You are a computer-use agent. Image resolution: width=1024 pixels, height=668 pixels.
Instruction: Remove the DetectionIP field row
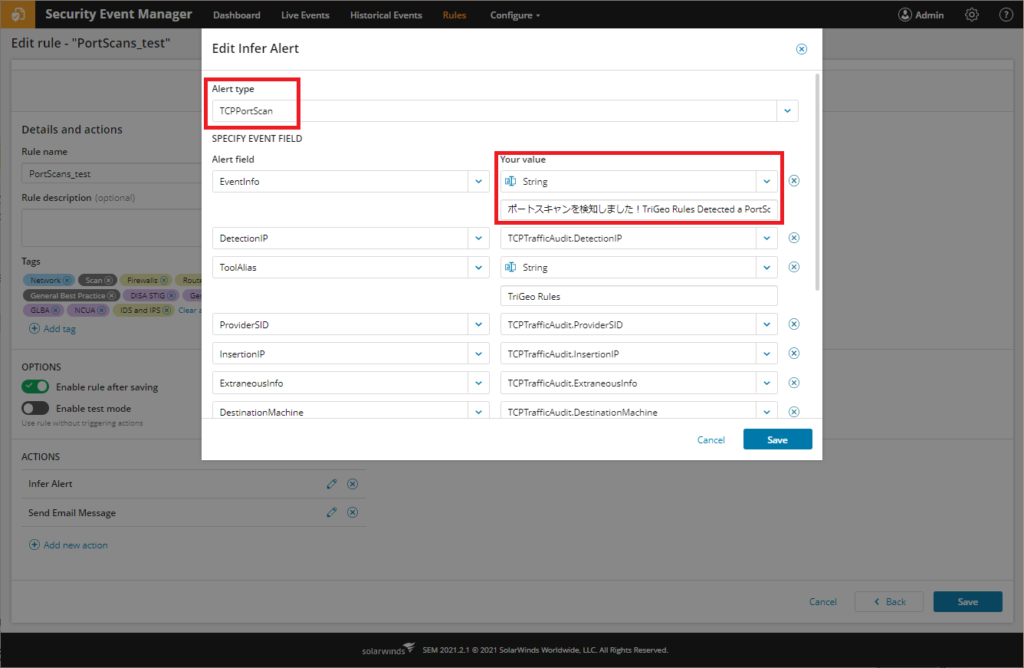(794, 238)
